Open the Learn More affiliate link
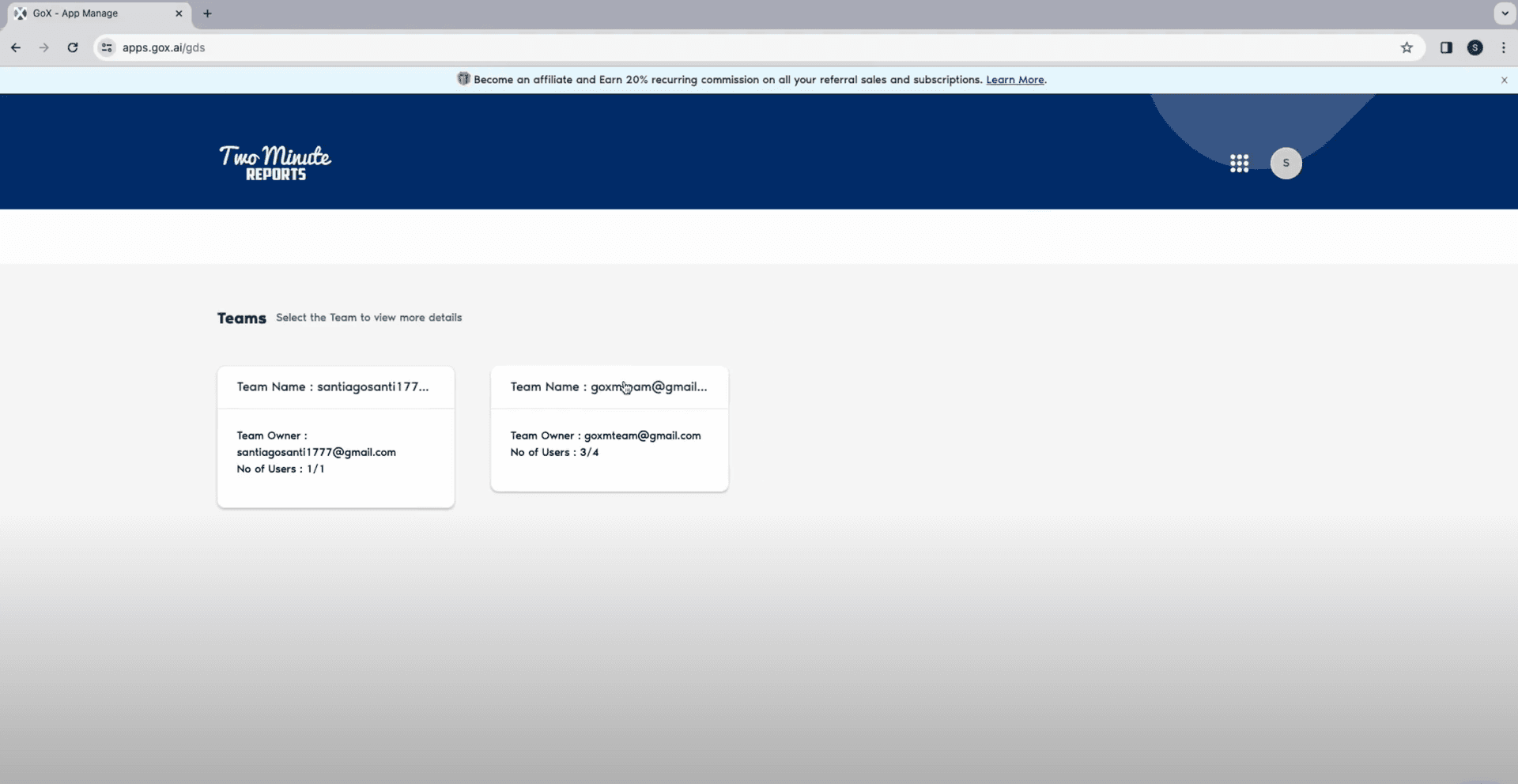The image size is (1518, 784). (1014, 80)
